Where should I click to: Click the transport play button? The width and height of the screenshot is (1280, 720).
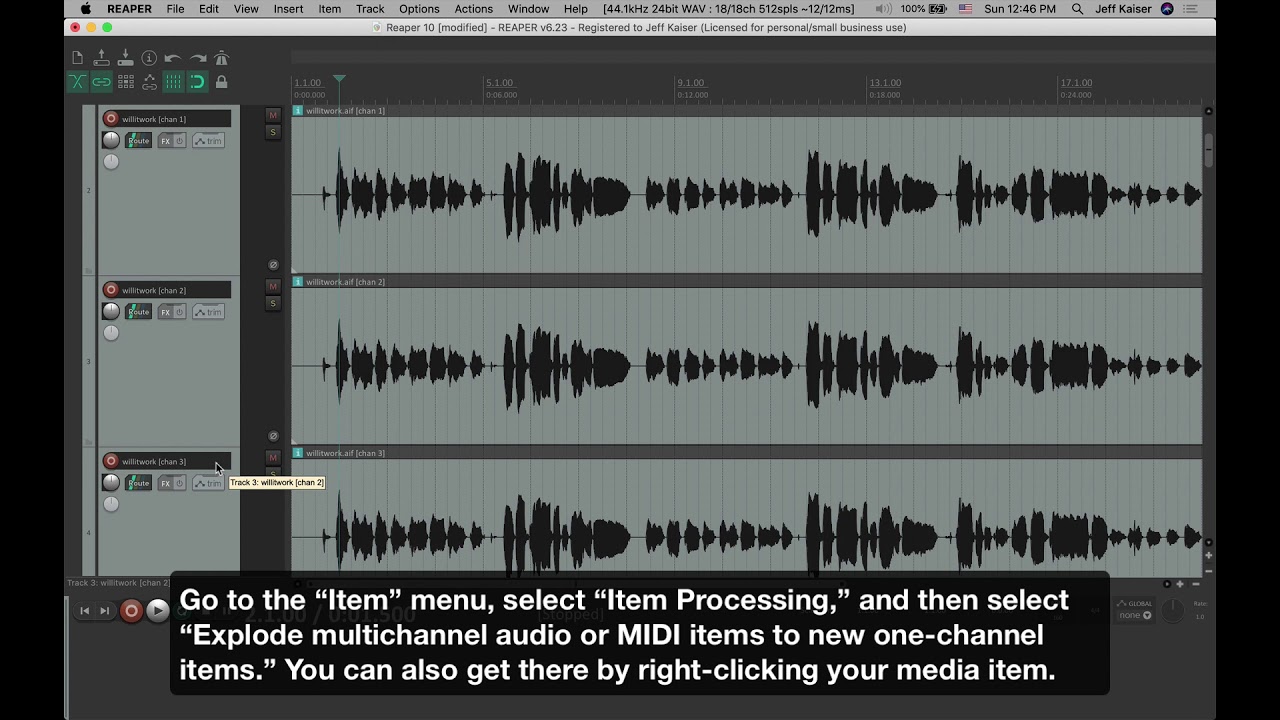coord(157,610)
